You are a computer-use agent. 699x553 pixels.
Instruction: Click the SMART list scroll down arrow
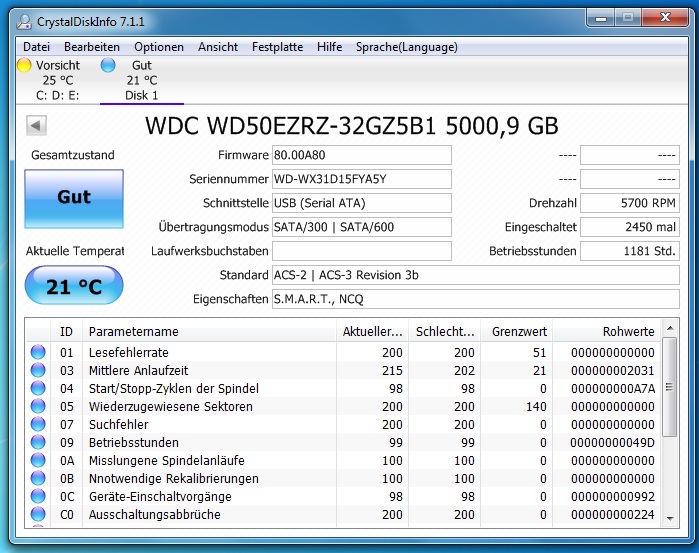coord(670,518)
